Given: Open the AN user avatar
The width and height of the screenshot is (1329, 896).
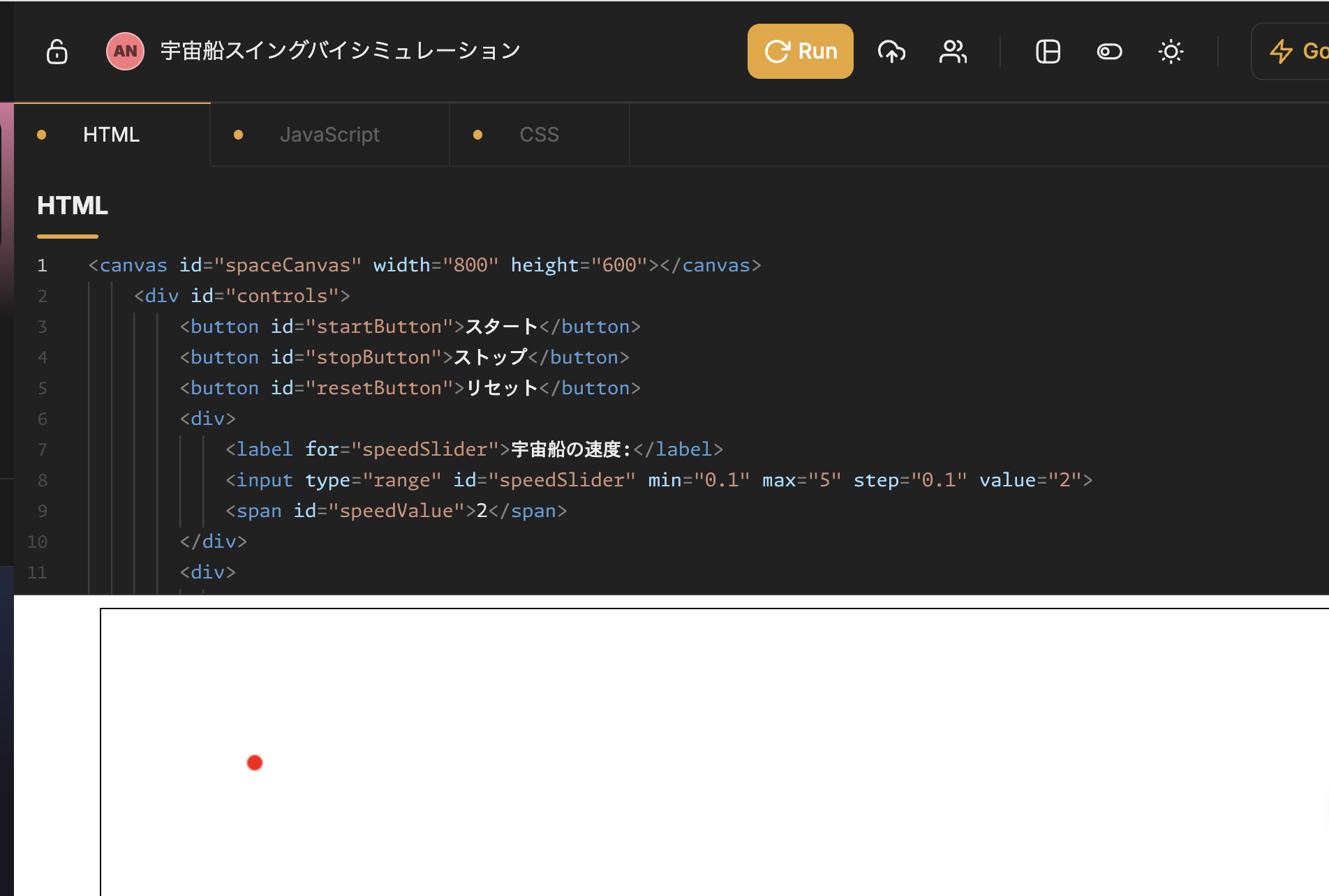Looking at the screenshot, I should (125, 52).
